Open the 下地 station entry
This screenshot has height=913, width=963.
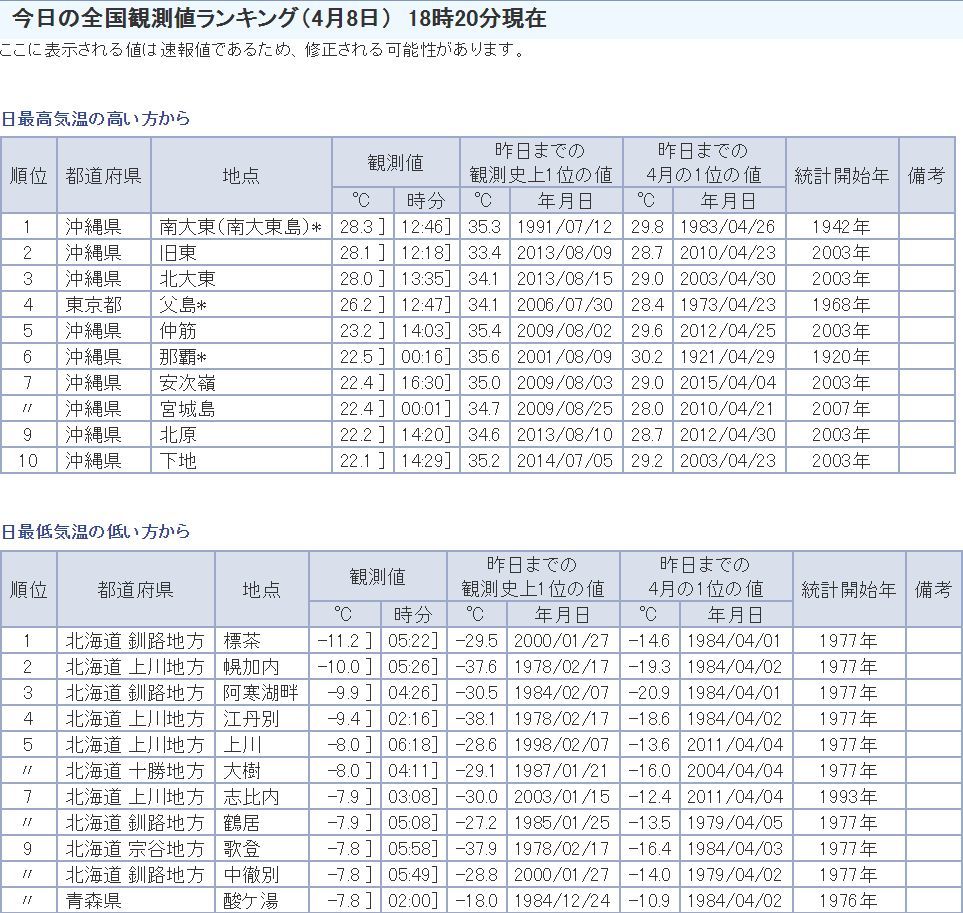pos(178,461)
